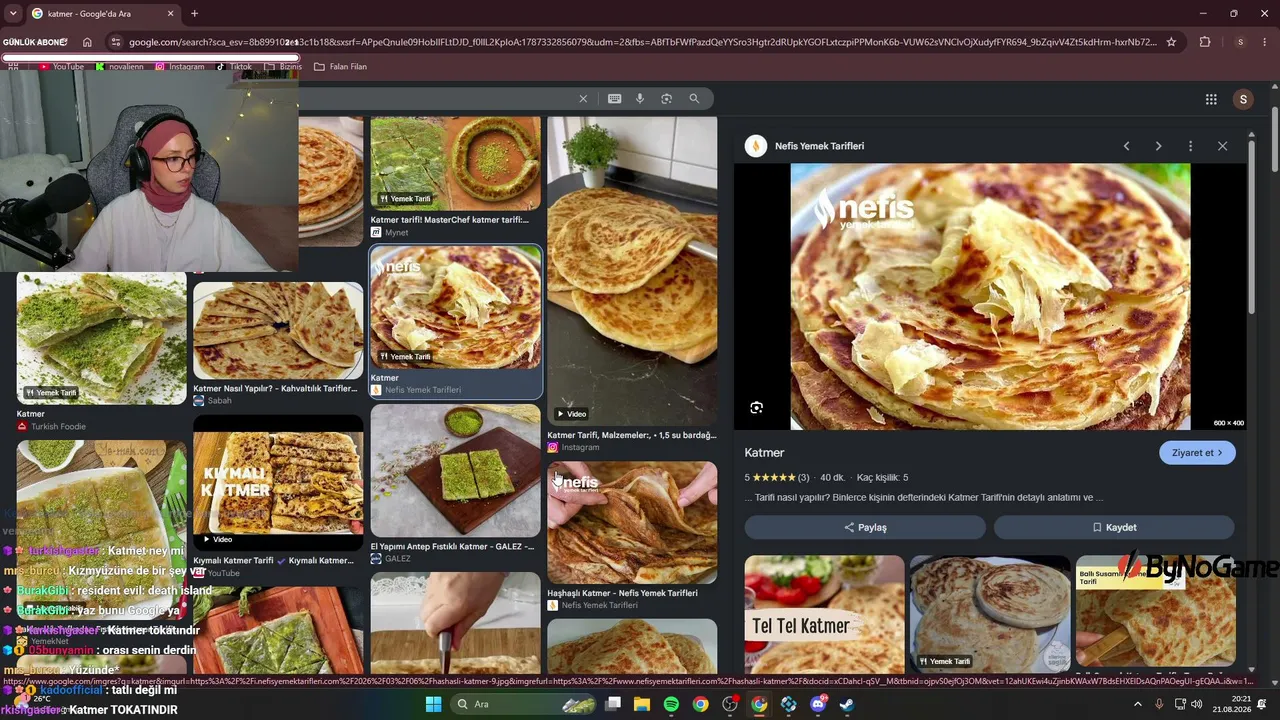Show the previous image in preview panel
The height and width of the screenshot is (720, 1280).
click(x=1126, y=146)
